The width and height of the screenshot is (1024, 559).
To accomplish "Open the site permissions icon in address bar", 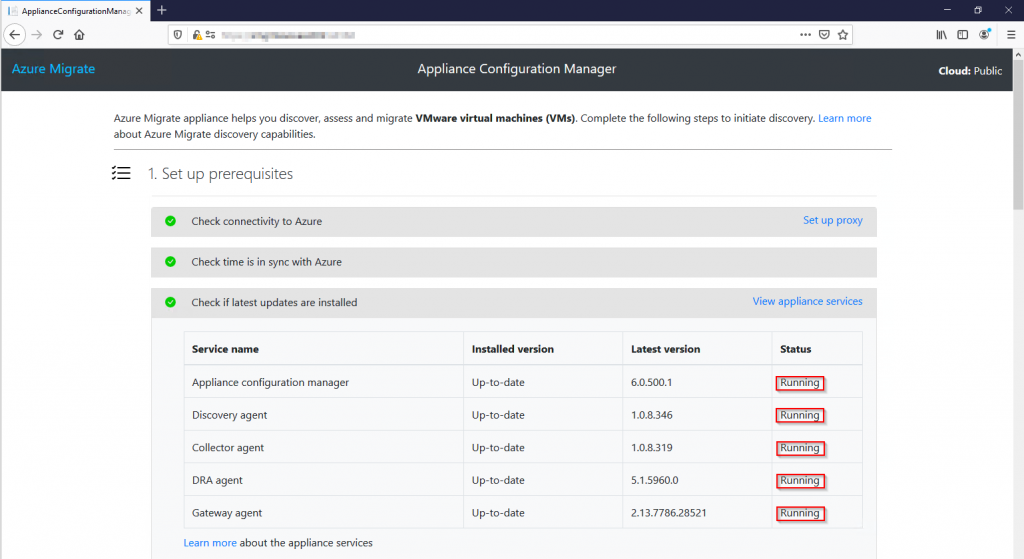I will pyautogui.click(x=210, y=35).
